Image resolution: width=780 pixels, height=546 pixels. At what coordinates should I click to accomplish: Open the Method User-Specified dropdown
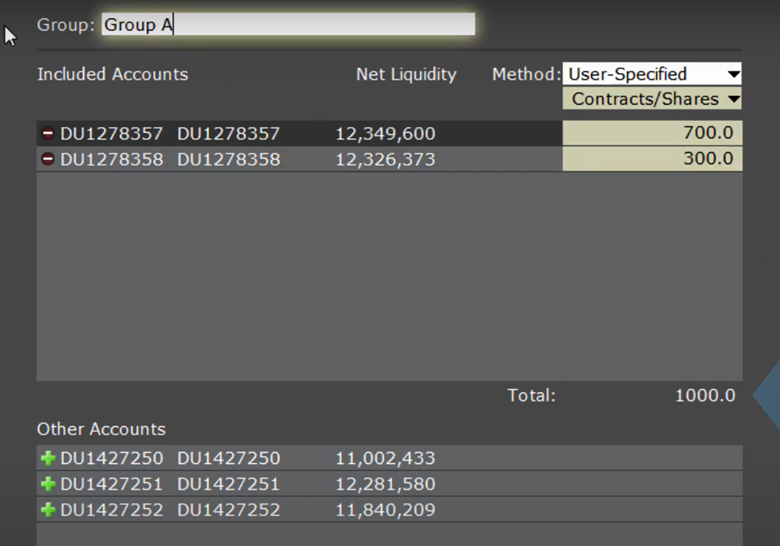[652, 74]
